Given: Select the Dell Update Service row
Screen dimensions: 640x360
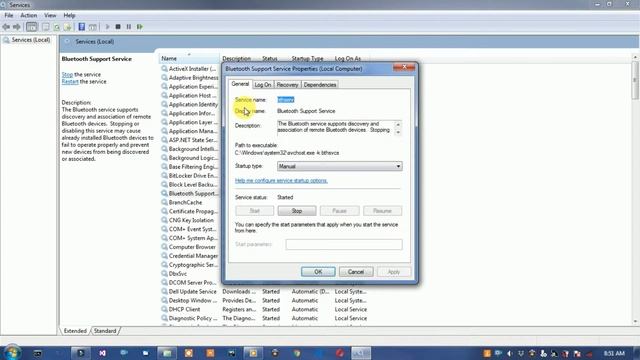Looking at the screenshot, I should (264, 291).
